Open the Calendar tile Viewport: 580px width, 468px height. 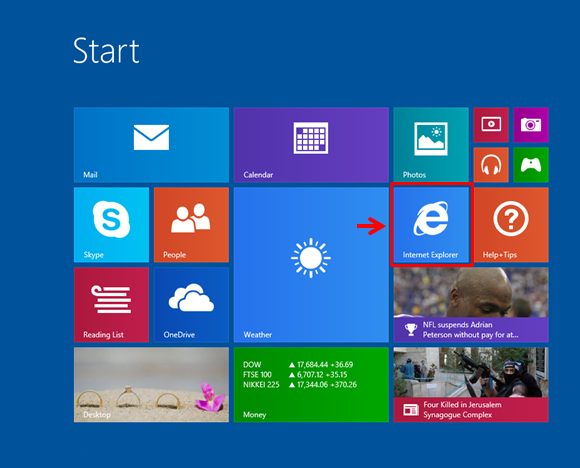point(311,145)
